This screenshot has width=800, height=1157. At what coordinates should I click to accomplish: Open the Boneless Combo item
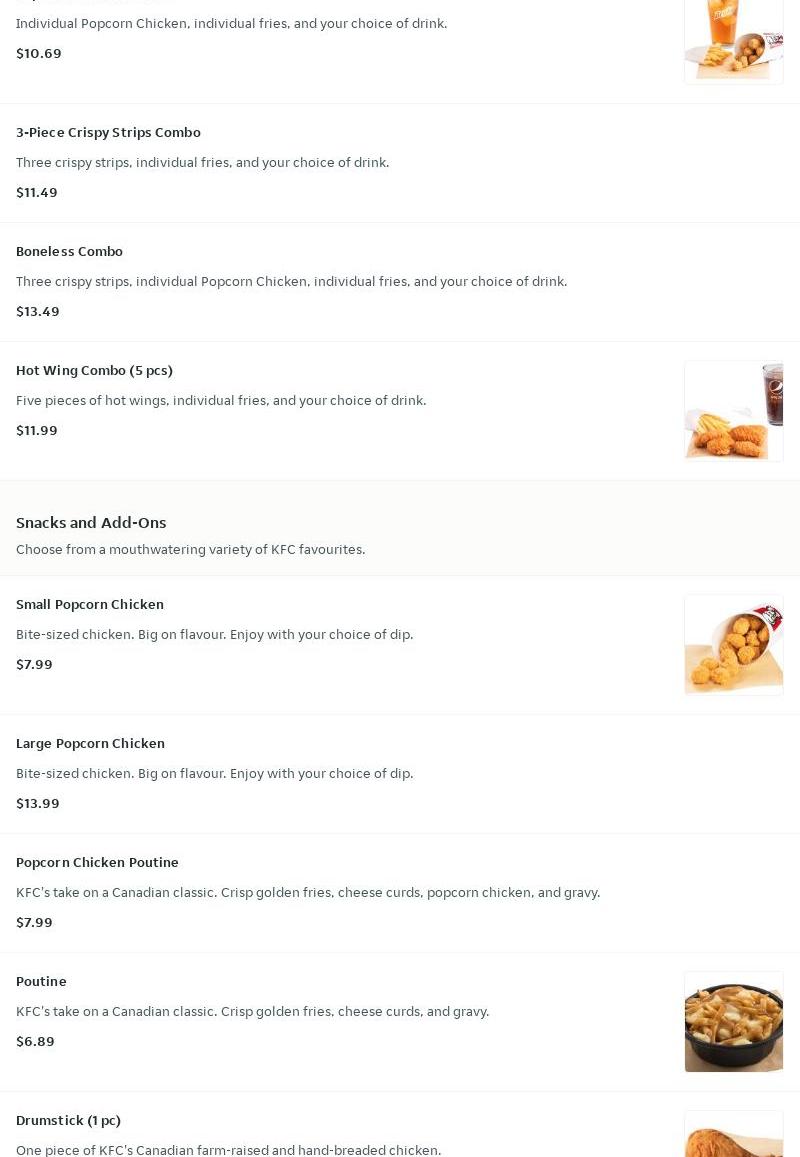(69, 251)
